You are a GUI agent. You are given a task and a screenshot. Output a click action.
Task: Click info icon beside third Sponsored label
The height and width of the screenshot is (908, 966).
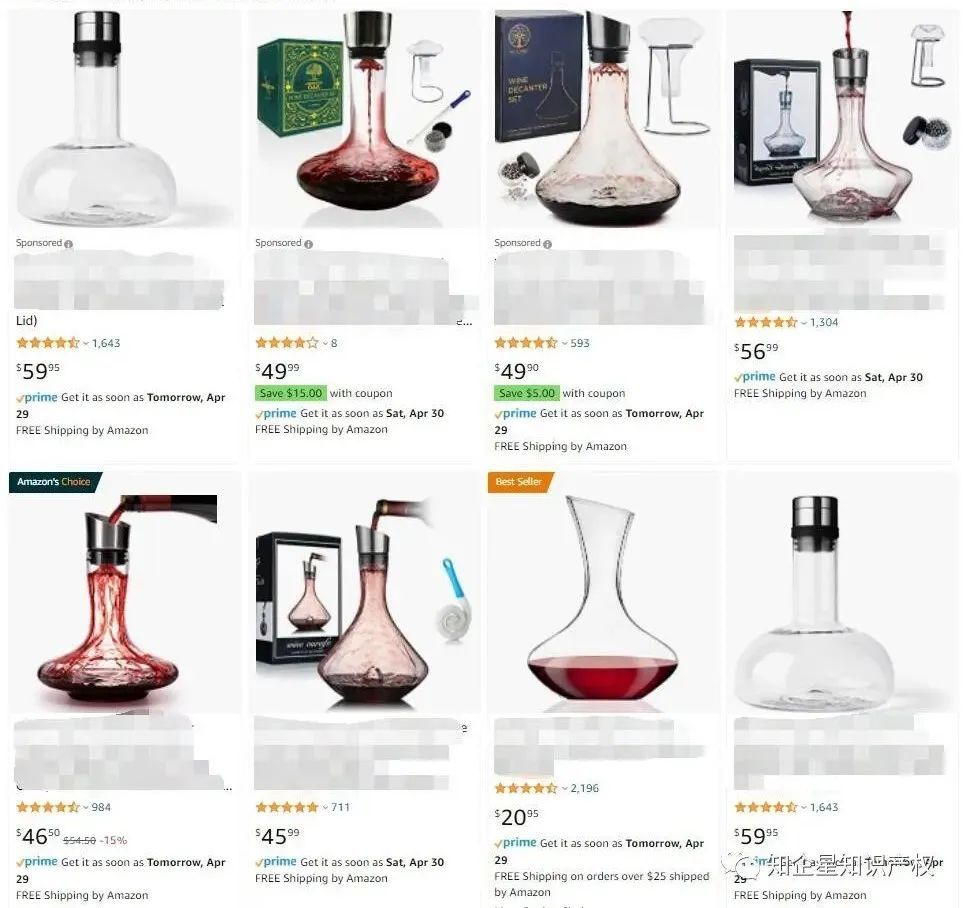(x=547, y=244)
